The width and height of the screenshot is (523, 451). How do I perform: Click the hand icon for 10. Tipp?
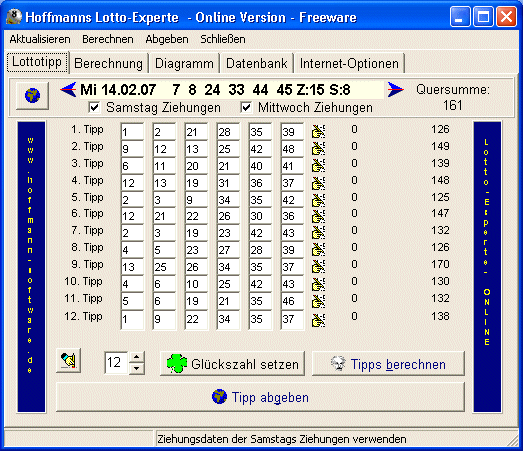(318, 284)
